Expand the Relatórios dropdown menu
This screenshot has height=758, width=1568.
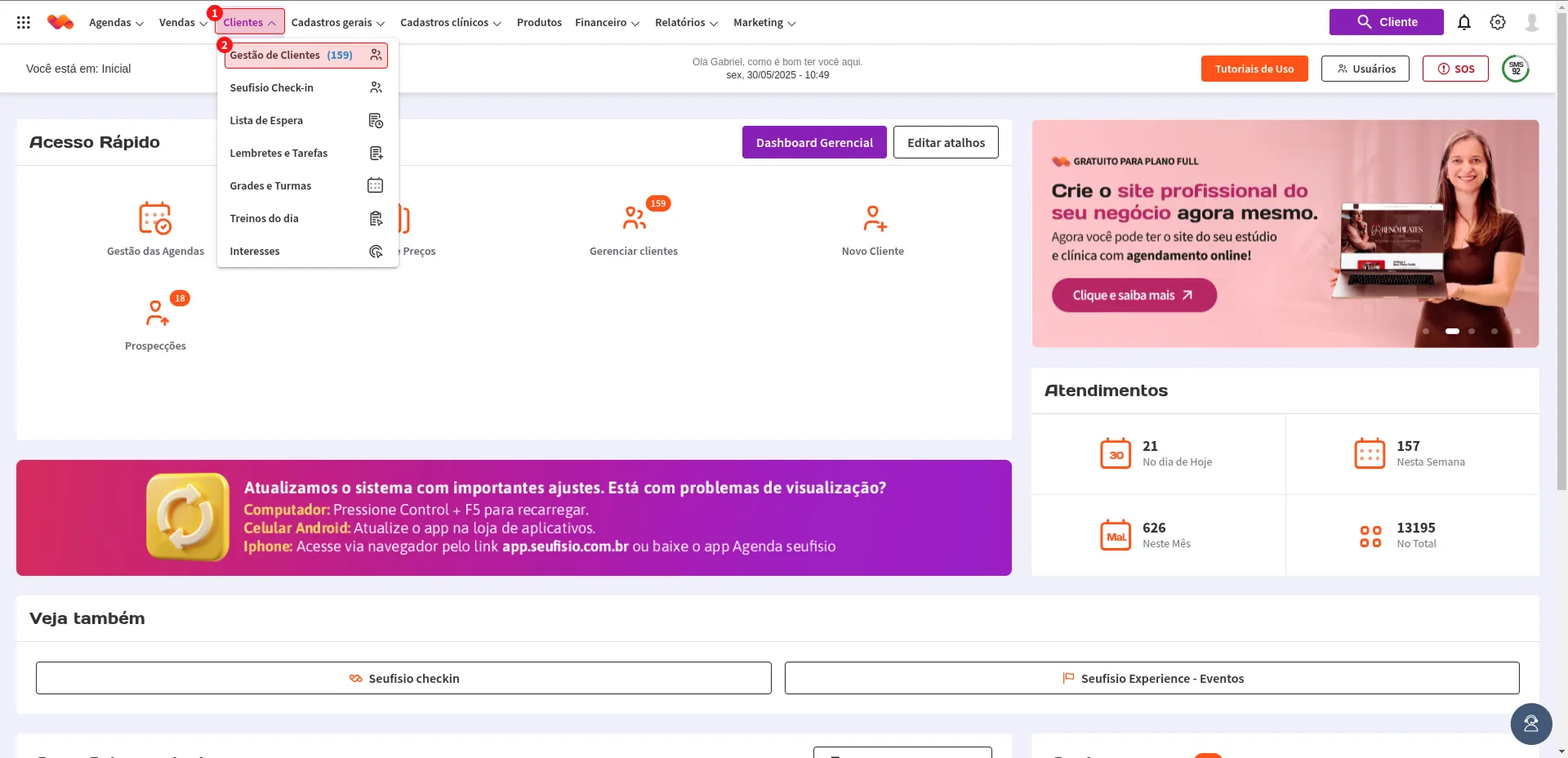pyautogui.click(x=686, y=23)
